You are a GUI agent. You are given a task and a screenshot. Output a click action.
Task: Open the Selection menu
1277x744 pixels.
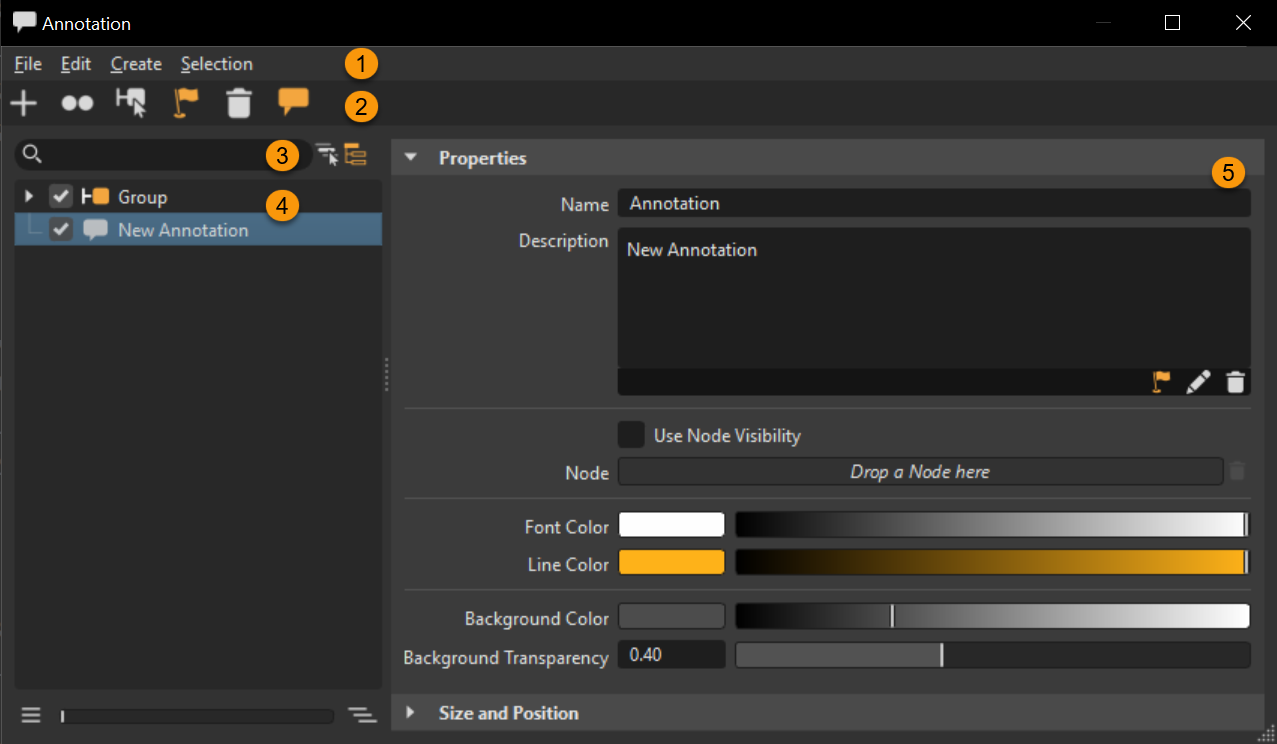[x=217, y=64]
